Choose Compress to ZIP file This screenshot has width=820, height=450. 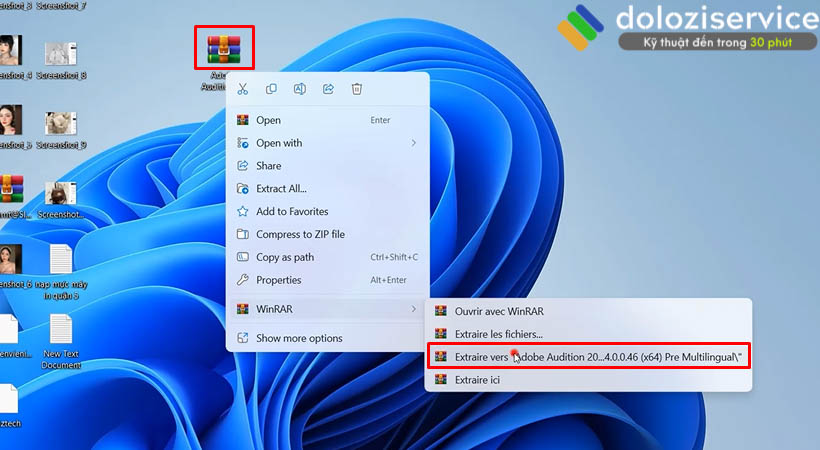(300, 234)
